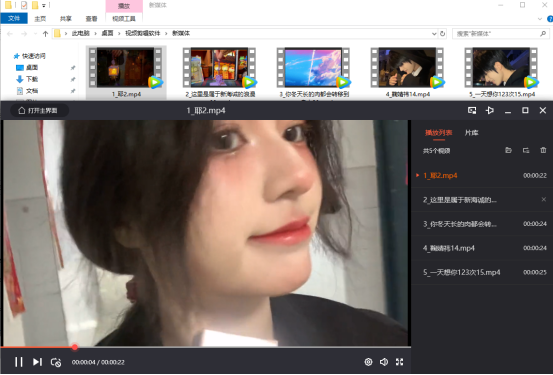Image resolution: width=553 pixels, height=375 pixels.
Task: Open the quick access toolbar customize dropdown
Action: 44,6
